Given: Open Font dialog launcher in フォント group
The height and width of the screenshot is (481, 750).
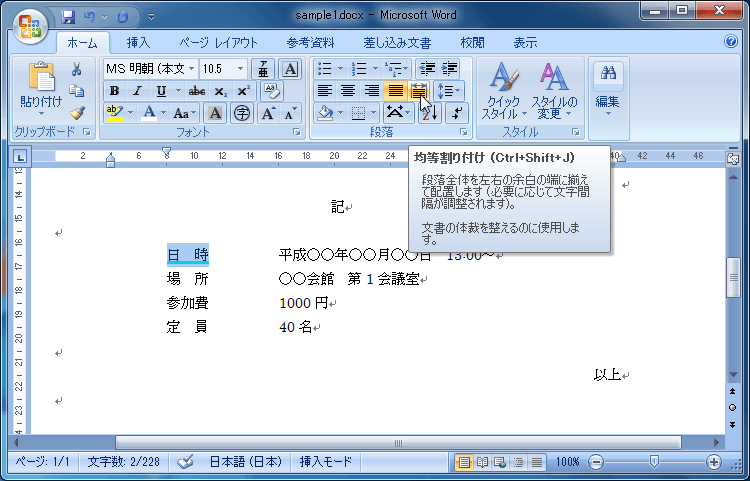Looking at the screenshot, I should pyautogui.click(x=297, y=132).
